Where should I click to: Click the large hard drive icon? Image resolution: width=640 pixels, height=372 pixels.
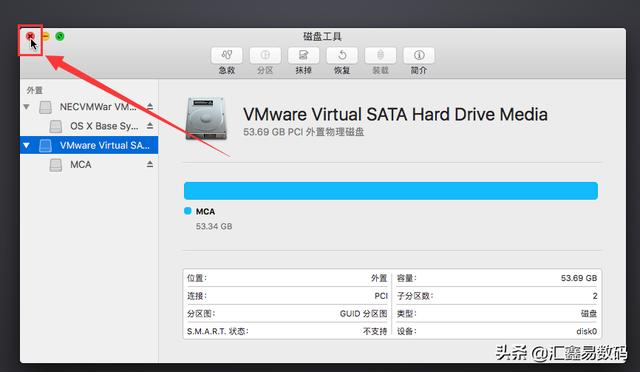coord(206,119)
